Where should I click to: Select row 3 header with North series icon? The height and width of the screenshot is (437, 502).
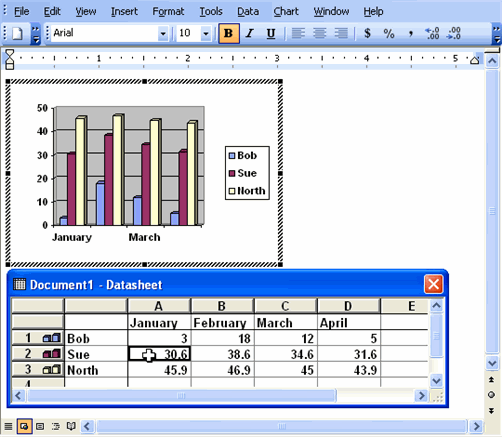tap(37, 370)
